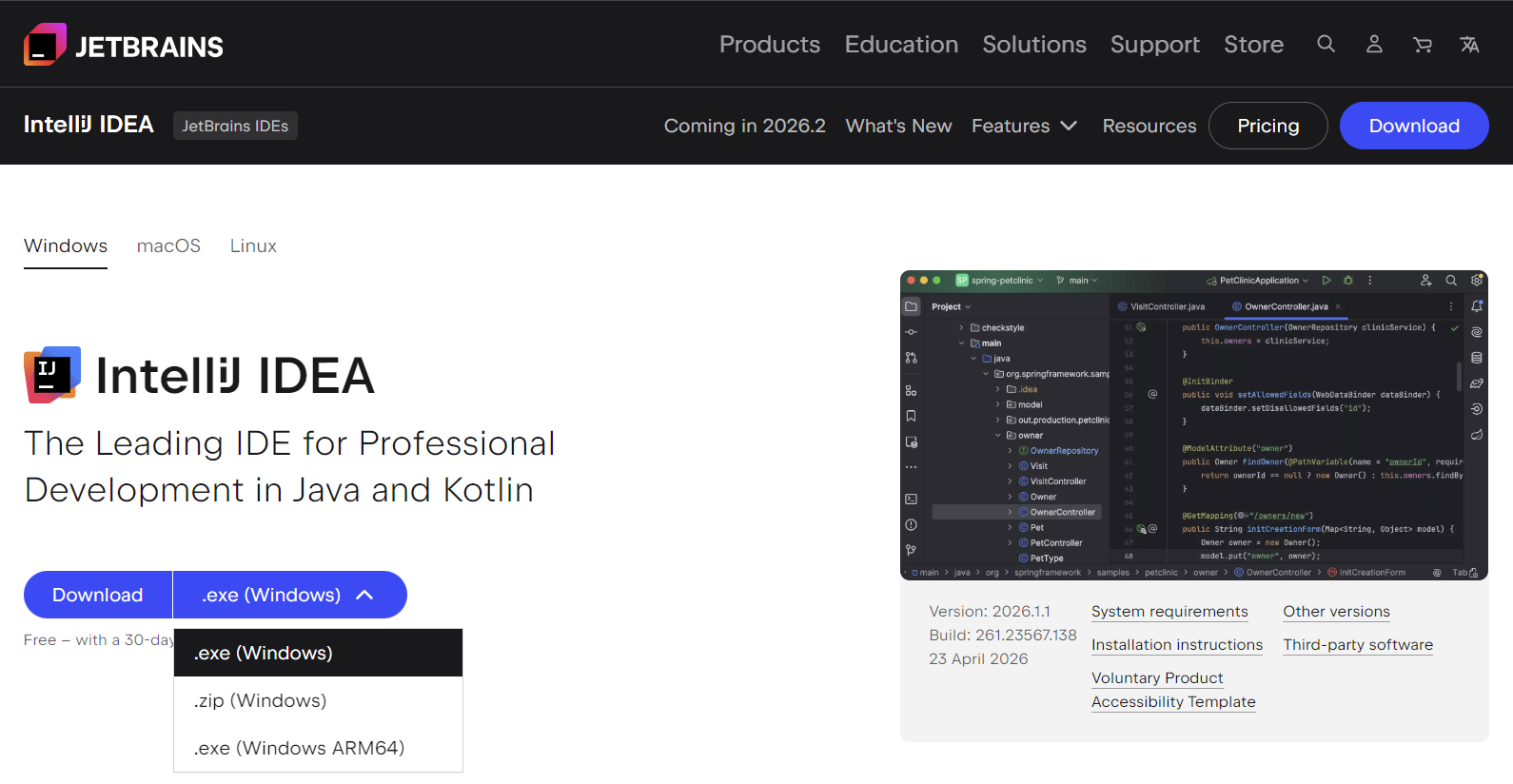Image resolution: width=1513 pixels, height=784 pixels.
Task: Click the IDE screenshot preview image
Action: [1194, 425]
